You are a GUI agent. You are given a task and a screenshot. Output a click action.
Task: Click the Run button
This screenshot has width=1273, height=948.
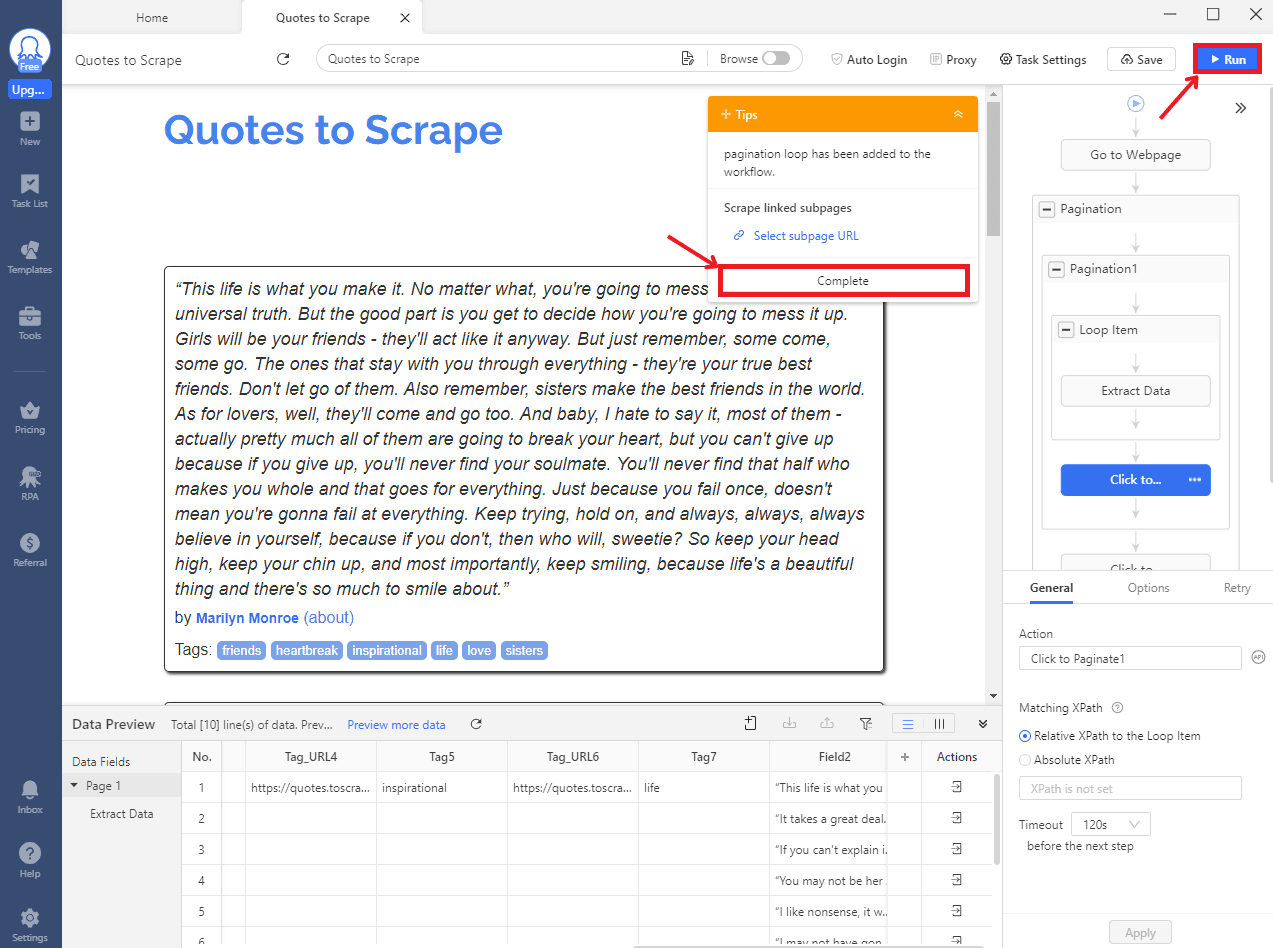pyautogui.click(x=1227, y=59)
